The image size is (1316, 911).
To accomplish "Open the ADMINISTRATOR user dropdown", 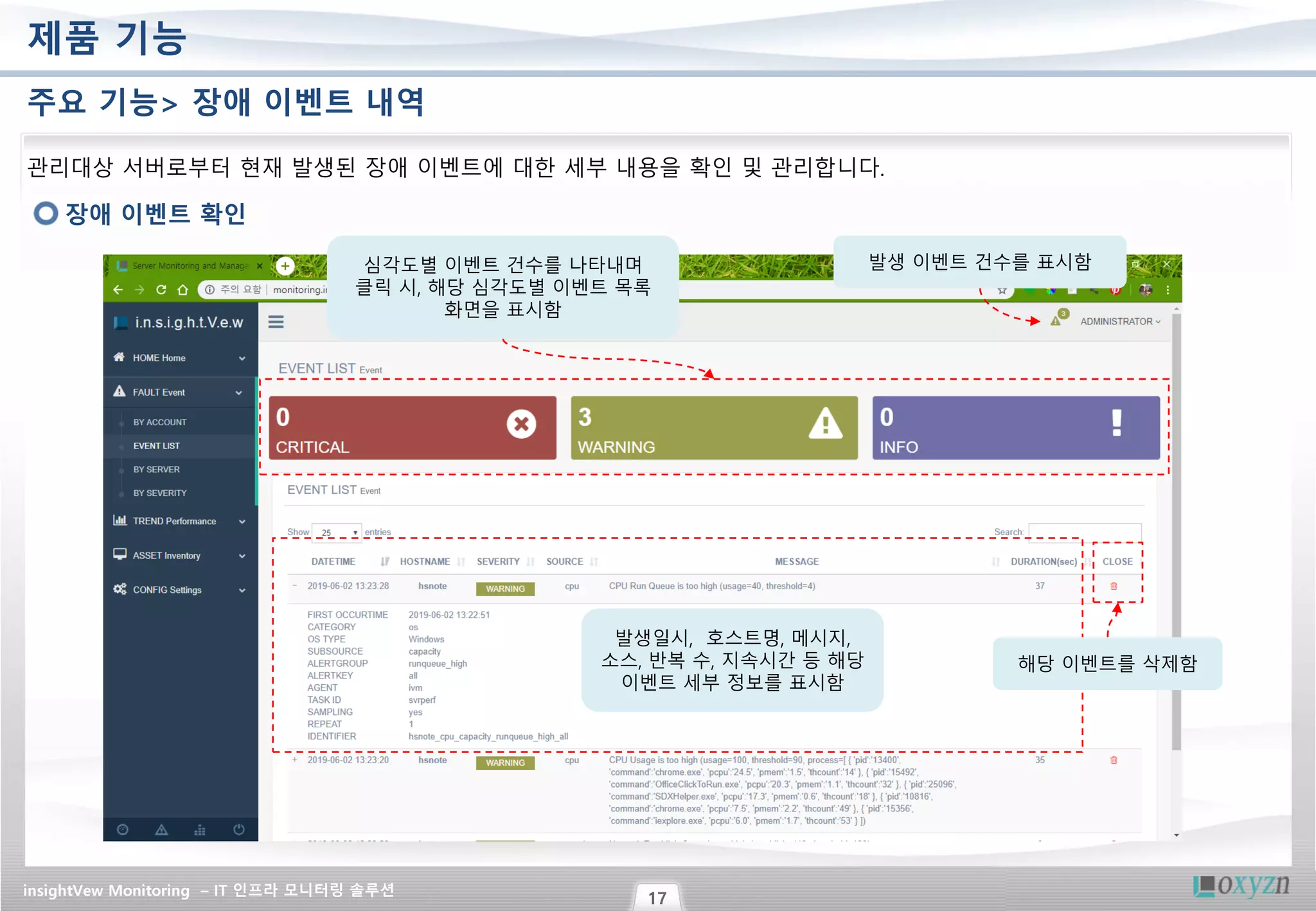I will (x=1121, y=322).
